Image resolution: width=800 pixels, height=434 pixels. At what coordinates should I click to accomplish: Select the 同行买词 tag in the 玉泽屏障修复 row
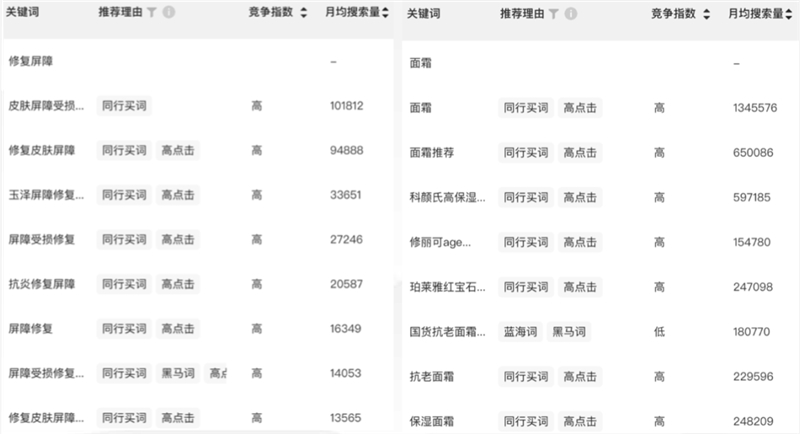(124, 195)
